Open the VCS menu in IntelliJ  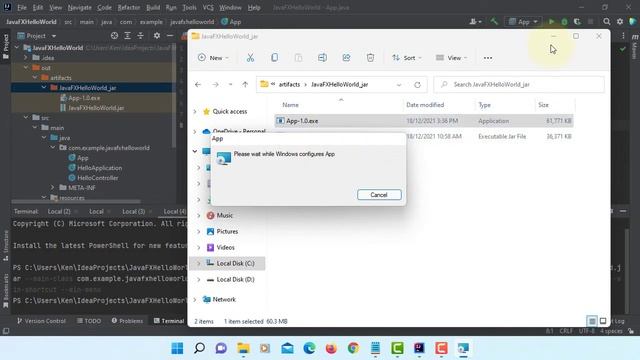point(208,7)
